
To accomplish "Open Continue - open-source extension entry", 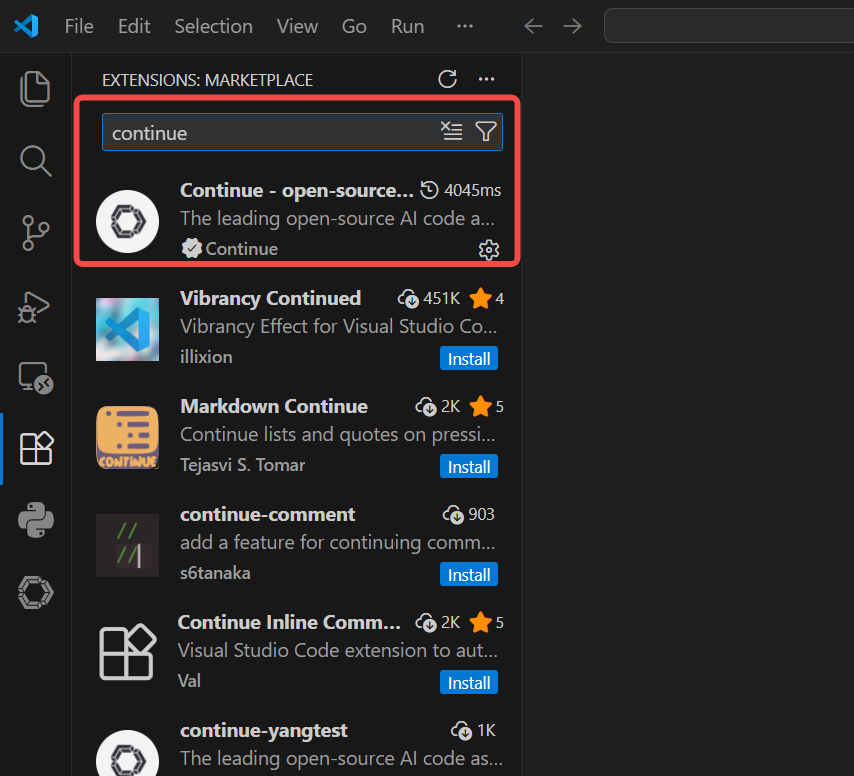I will point(297,221).
